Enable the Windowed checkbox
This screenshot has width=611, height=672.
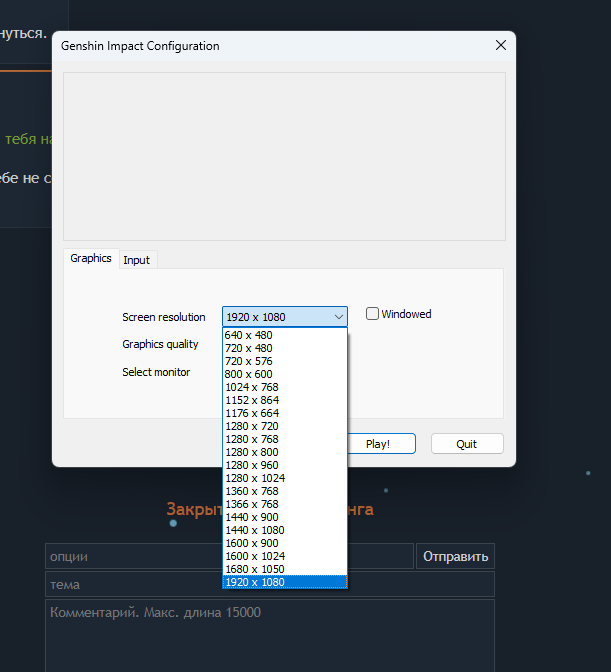(x=372, y=314)
